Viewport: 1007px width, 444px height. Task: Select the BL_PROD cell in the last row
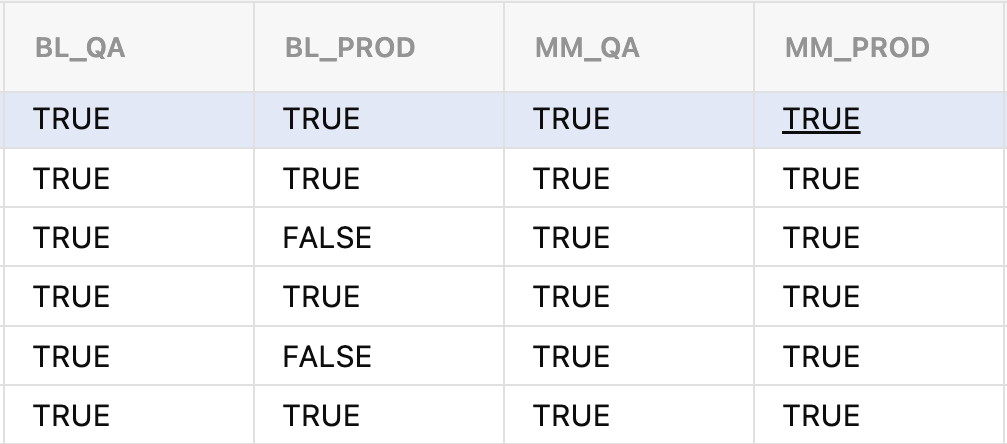(321, 415)
